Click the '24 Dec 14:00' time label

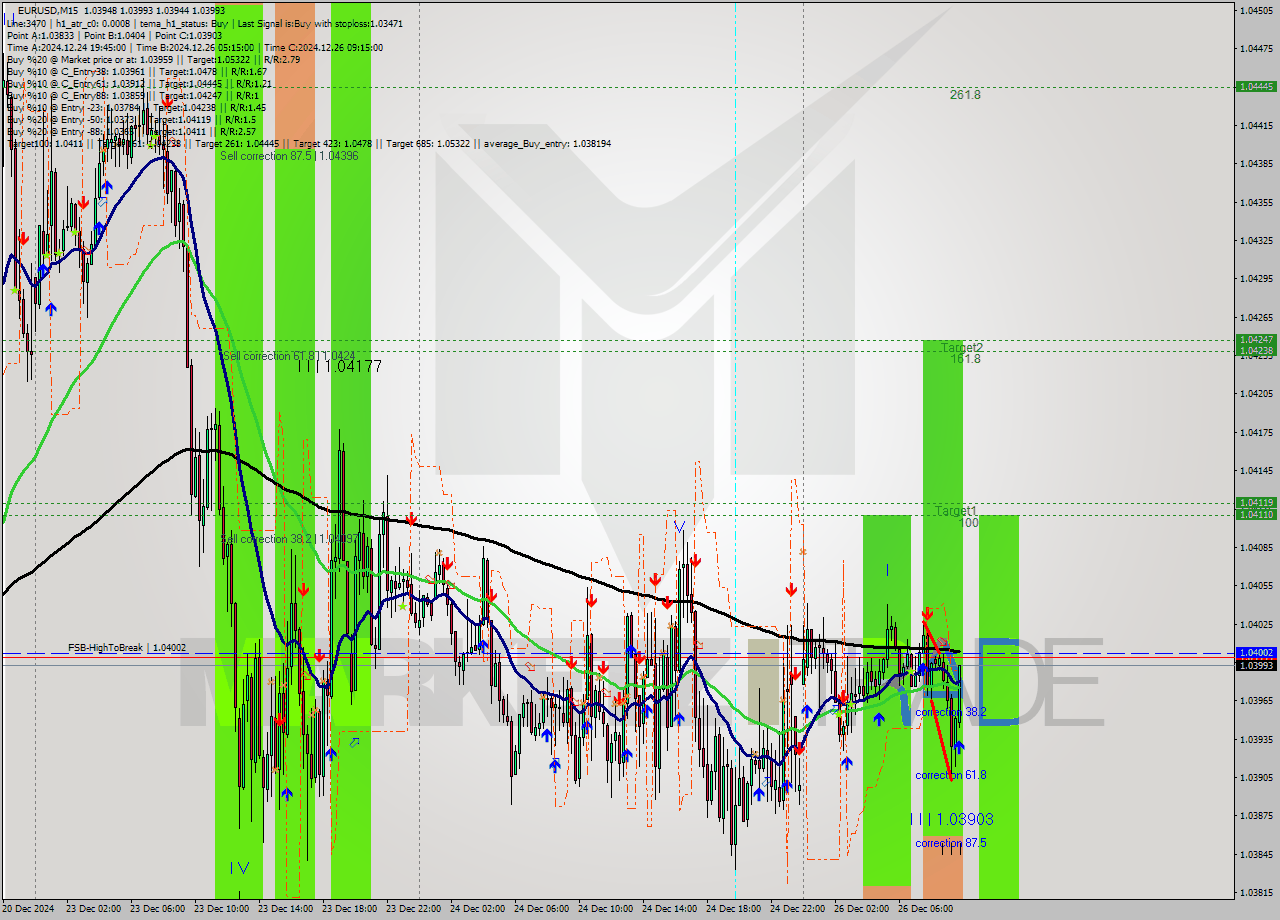pyautogui.click(x=669, y=909)
